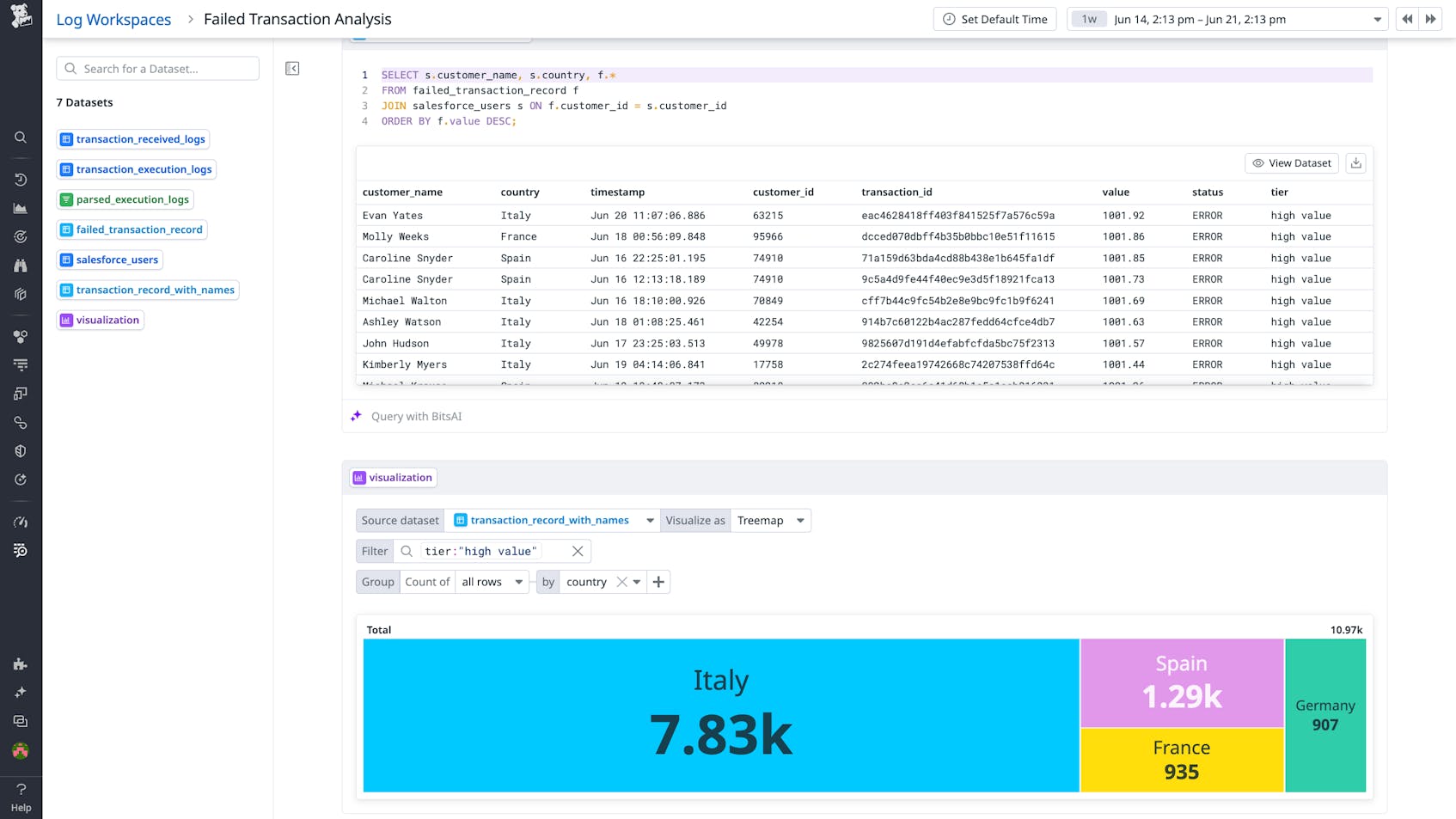Download query results with the download icon
Image resolution: width=1456 pixels, height=819 pixels.
coord(1355,162)
